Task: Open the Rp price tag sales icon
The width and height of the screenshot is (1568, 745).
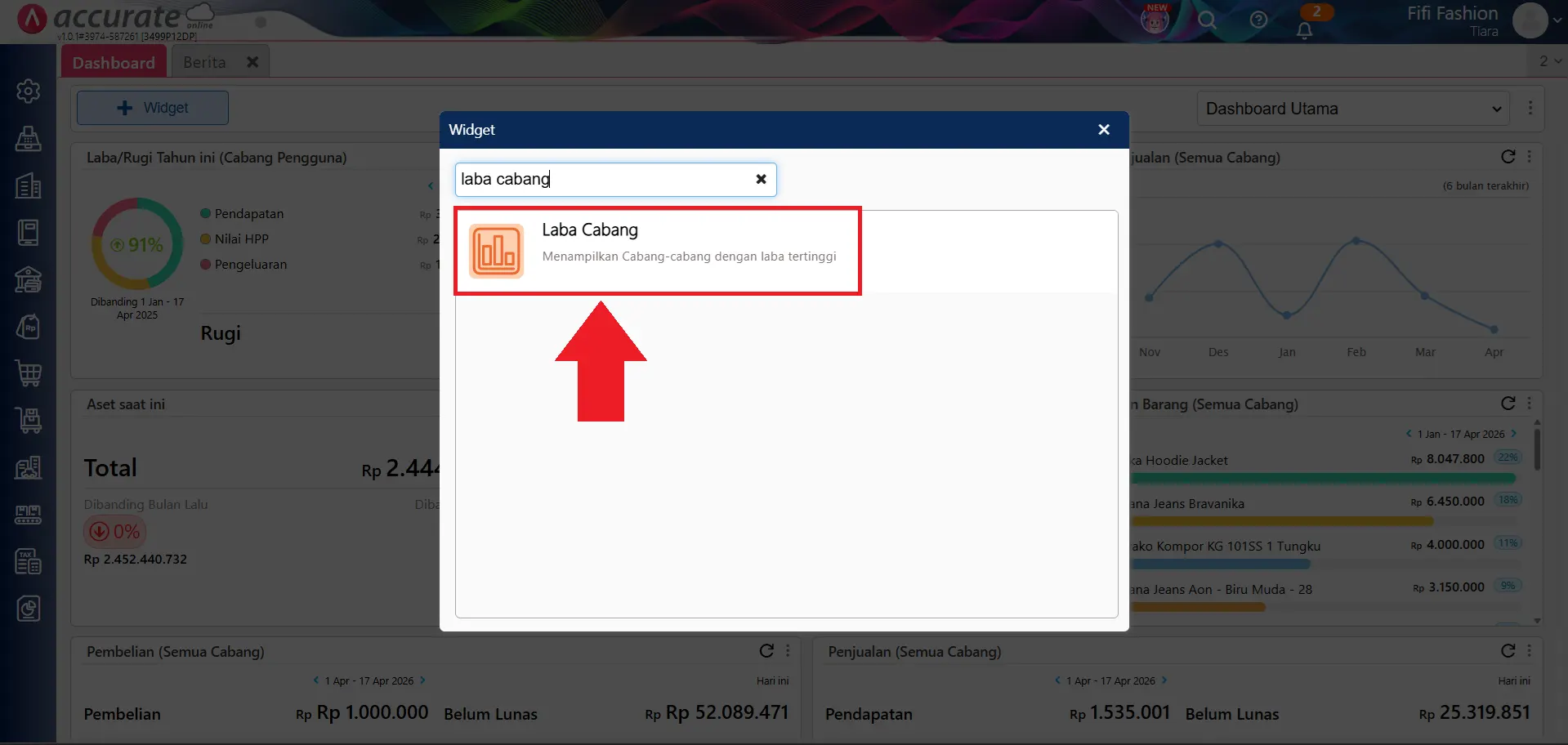Action: click(29, 327)
